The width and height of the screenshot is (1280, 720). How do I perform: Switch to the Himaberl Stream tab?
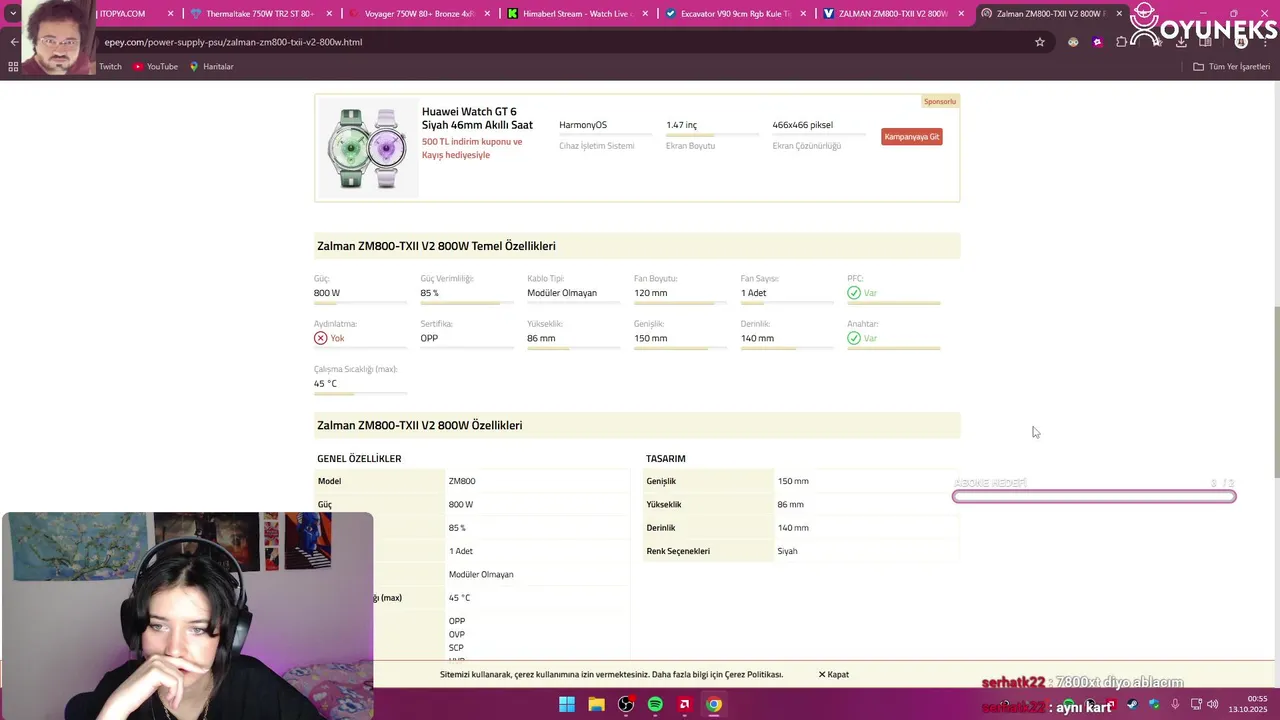(577, 14)
